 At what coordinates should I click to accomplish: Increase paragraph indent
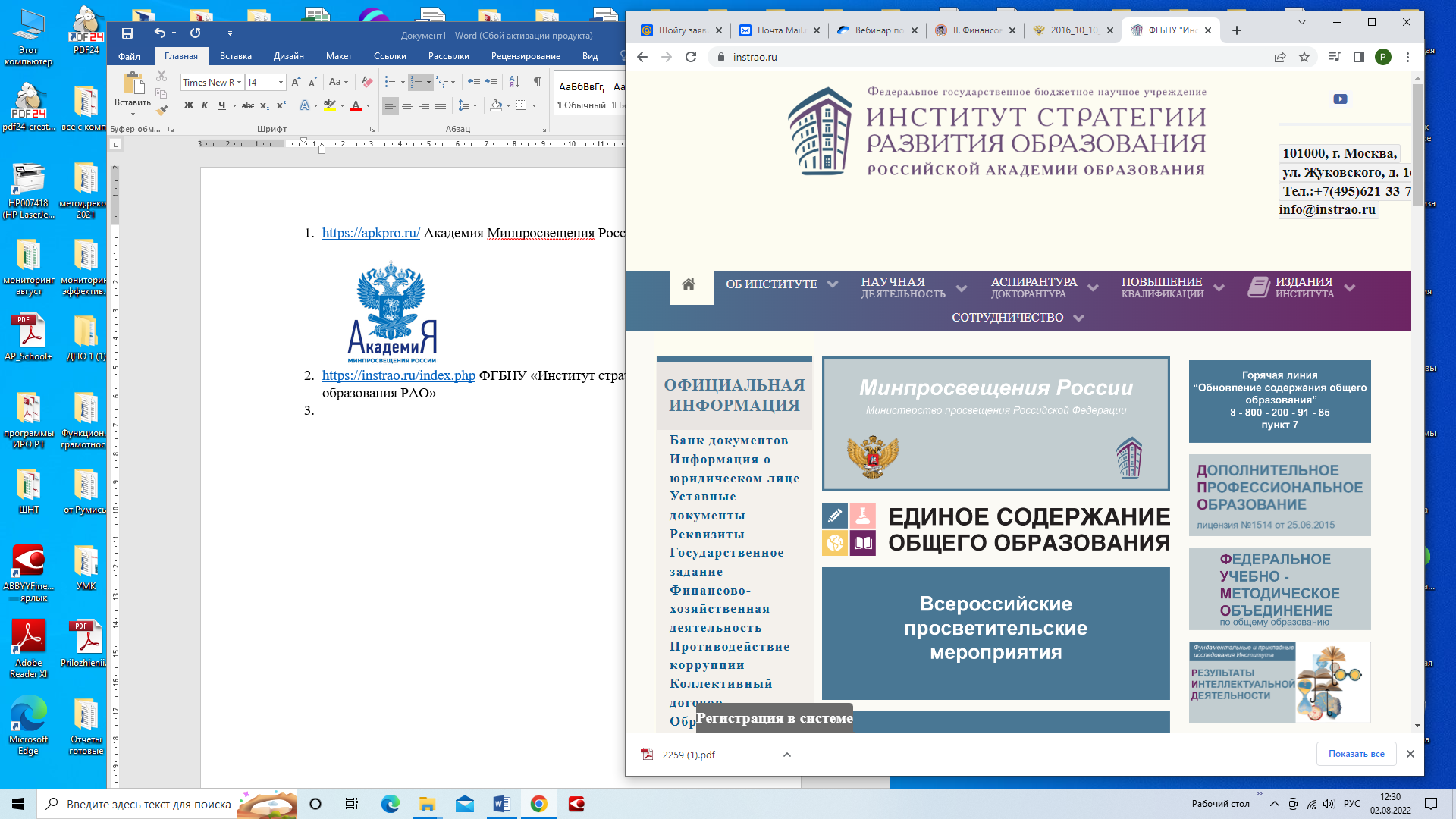pos(491,82)
